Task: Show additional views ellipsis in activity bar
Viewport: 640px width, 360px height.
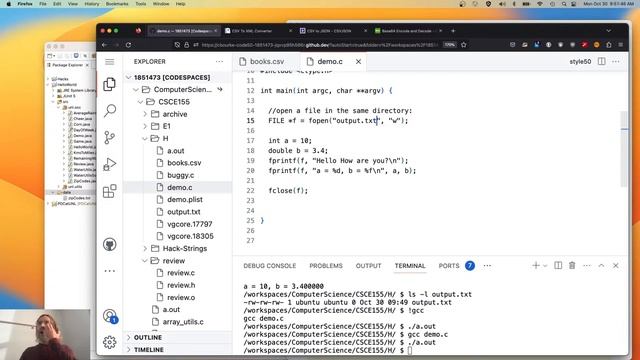Action: tap(109, 271)
